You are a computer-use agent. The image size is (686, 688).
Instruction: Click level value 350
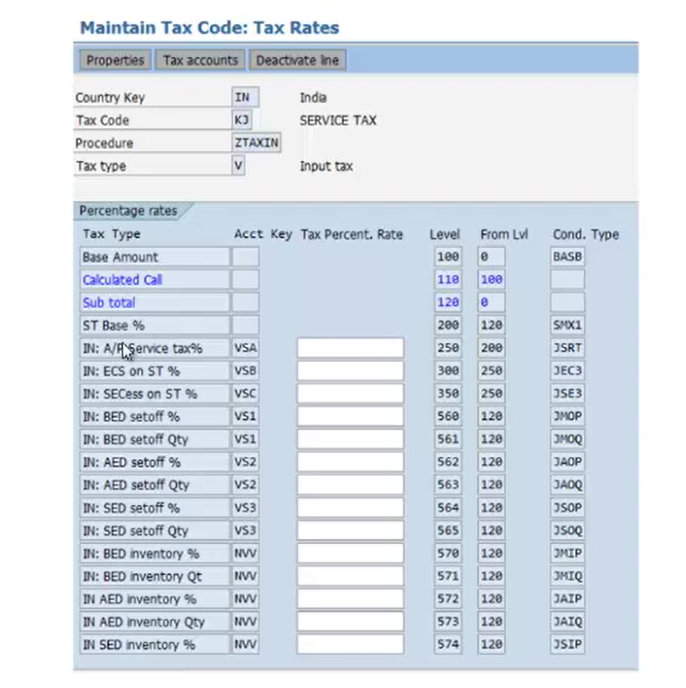tap(448, 394)
